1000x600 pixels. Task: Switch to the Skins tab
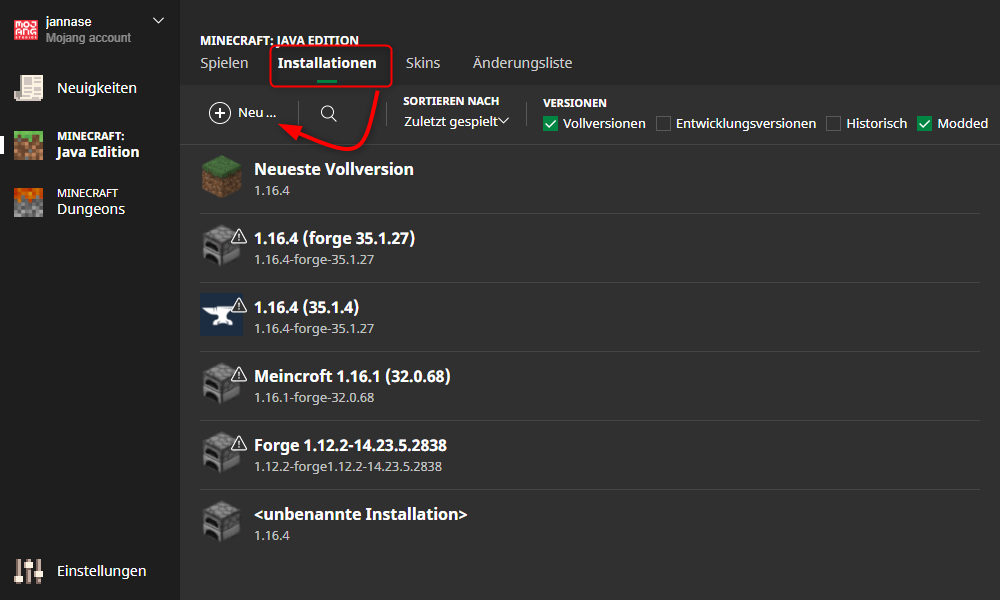click(423, 63)
